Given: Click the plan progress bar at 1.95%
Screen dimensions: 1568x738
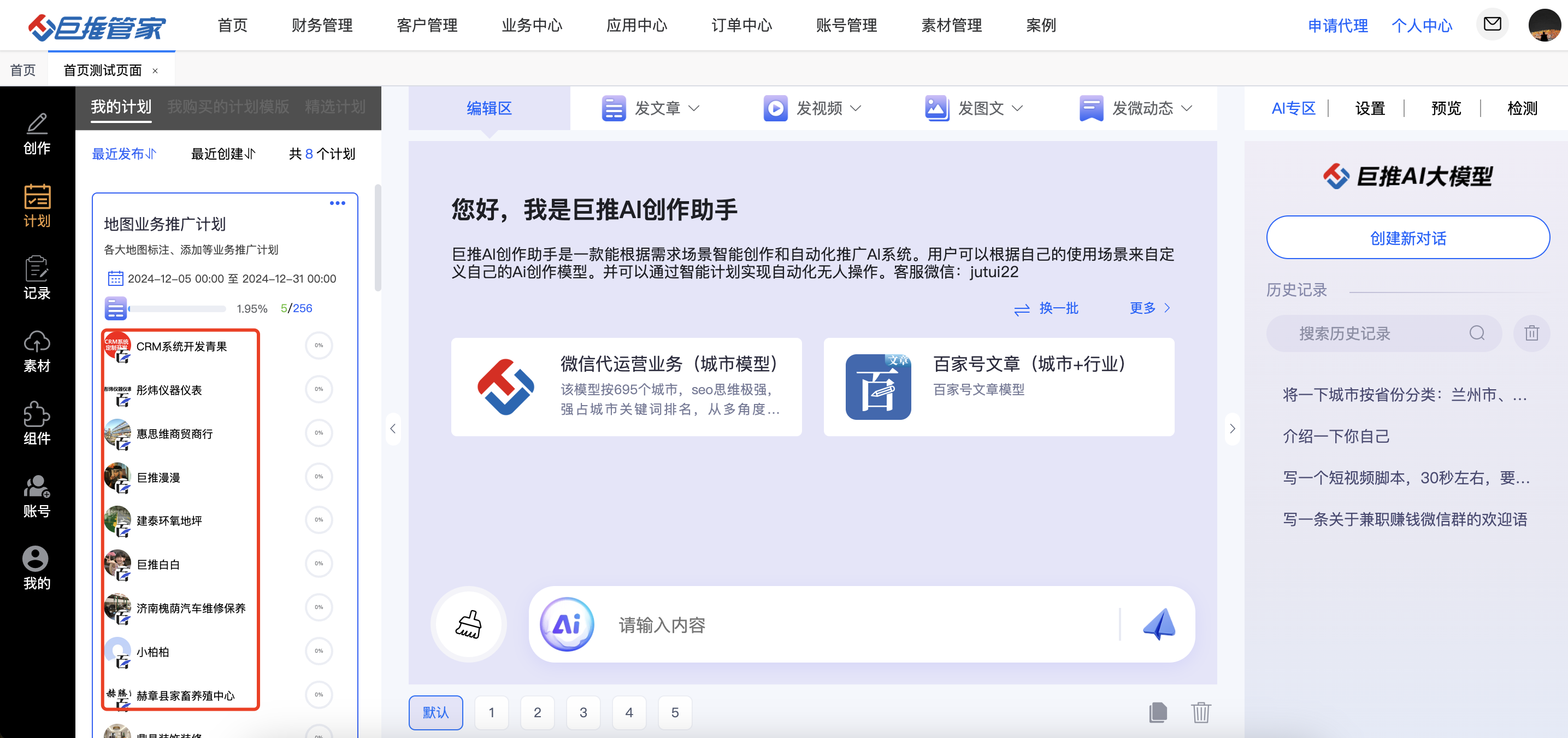Looking at the screenshot, I should [177, 309].
